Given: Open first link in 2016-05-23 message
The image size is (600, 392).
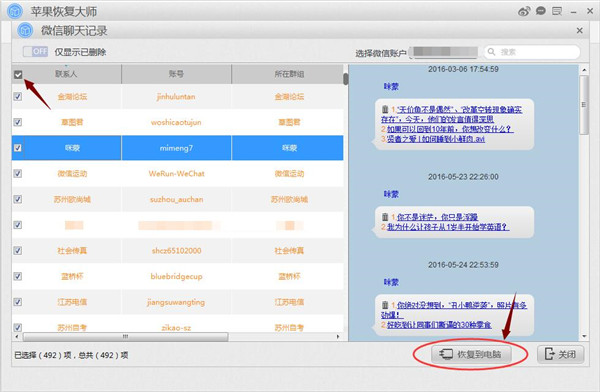Looking at the screenshot, I should [437, 217].
